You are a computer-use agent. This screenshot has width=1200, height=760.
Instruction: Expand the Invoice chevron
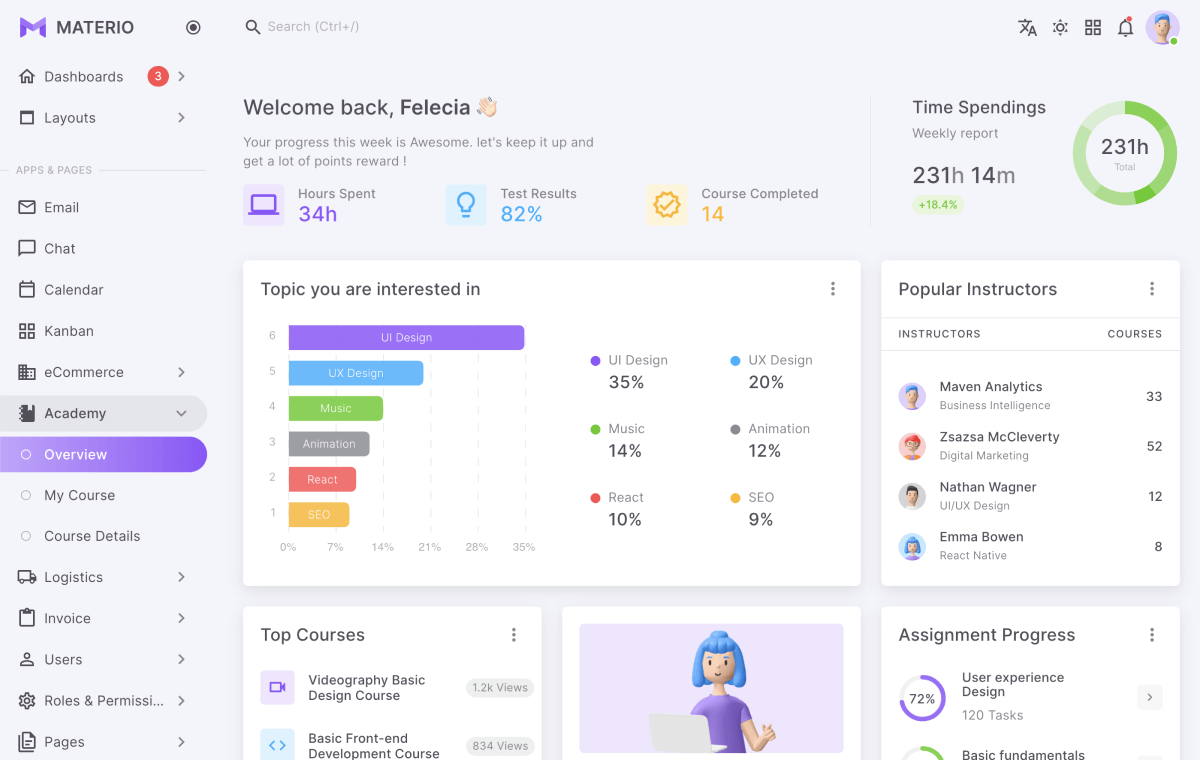click(x=181, y=618)
